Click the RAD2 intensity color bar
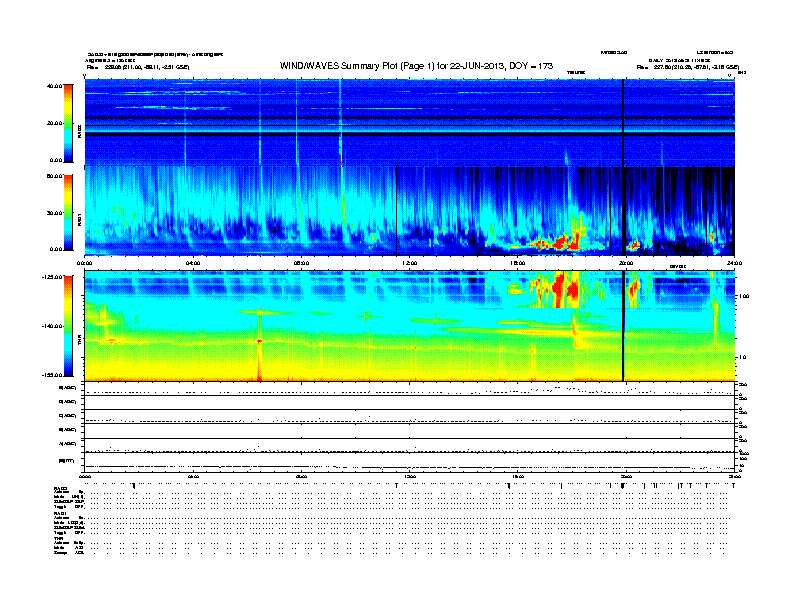 [68, 123]
